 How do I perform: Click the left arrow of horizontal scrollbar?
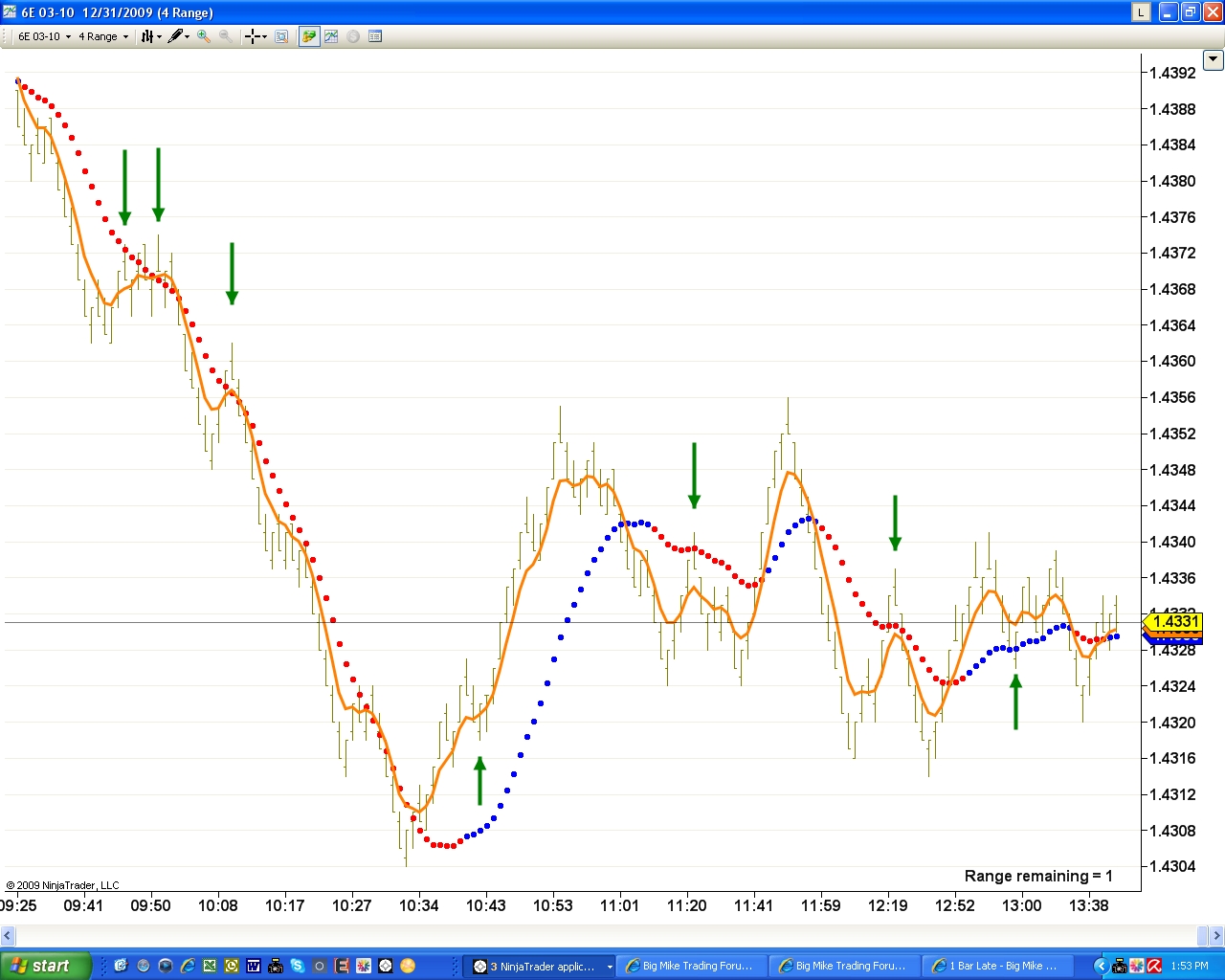click(x=8, y=936)
